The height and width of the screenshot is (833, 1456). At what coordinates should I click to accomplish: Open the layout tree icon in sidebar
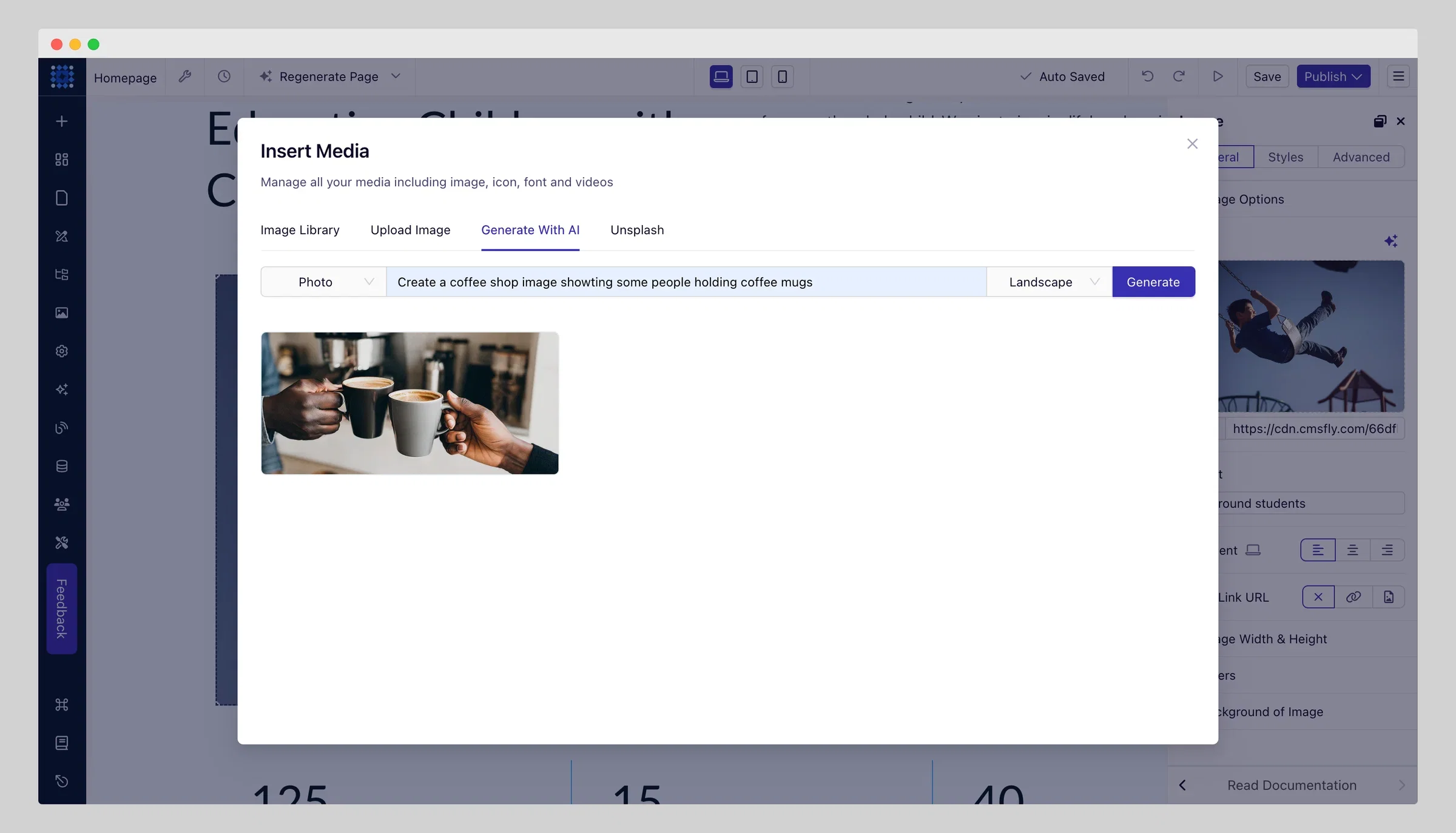(x=61, y=274)
